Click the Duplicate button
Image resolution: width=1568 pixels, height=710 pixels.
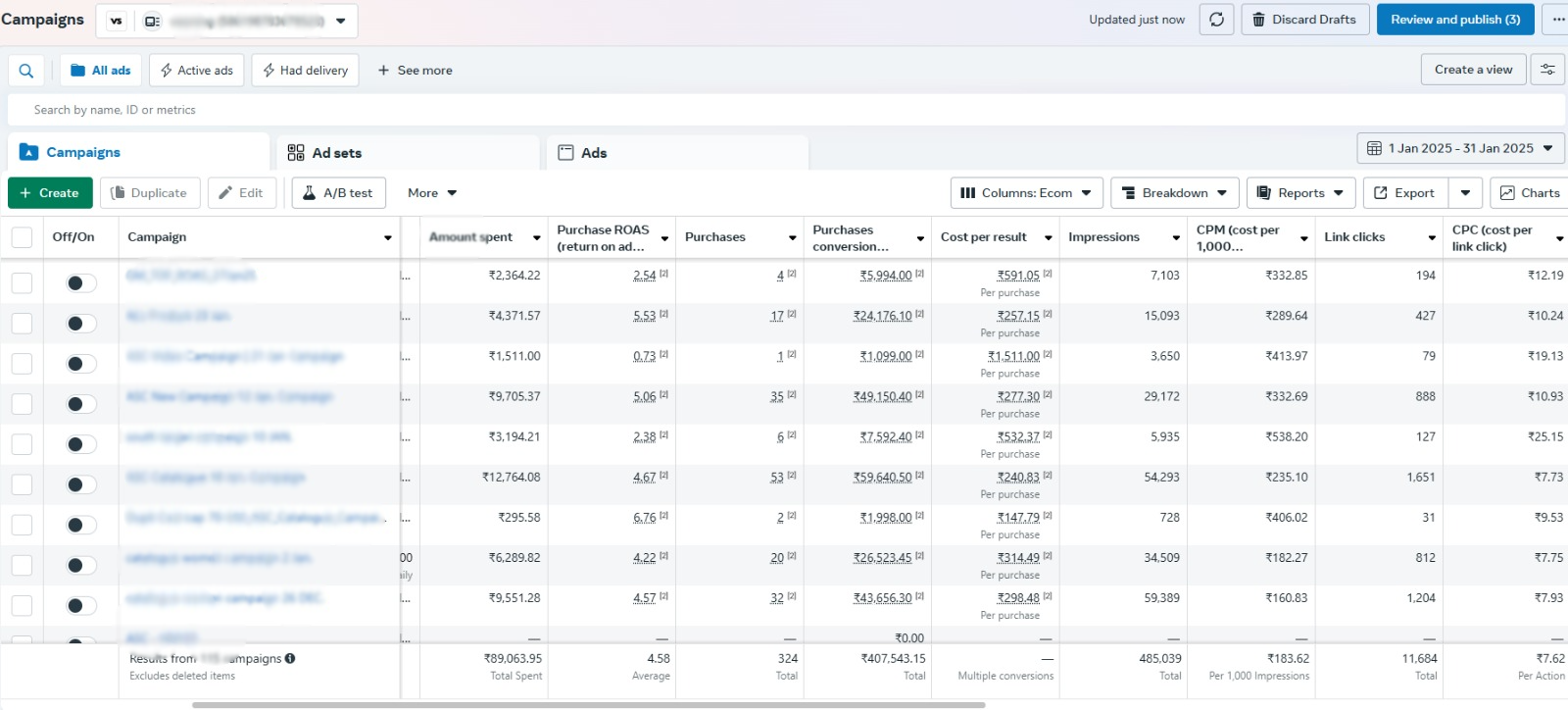(x=150, y=193)
